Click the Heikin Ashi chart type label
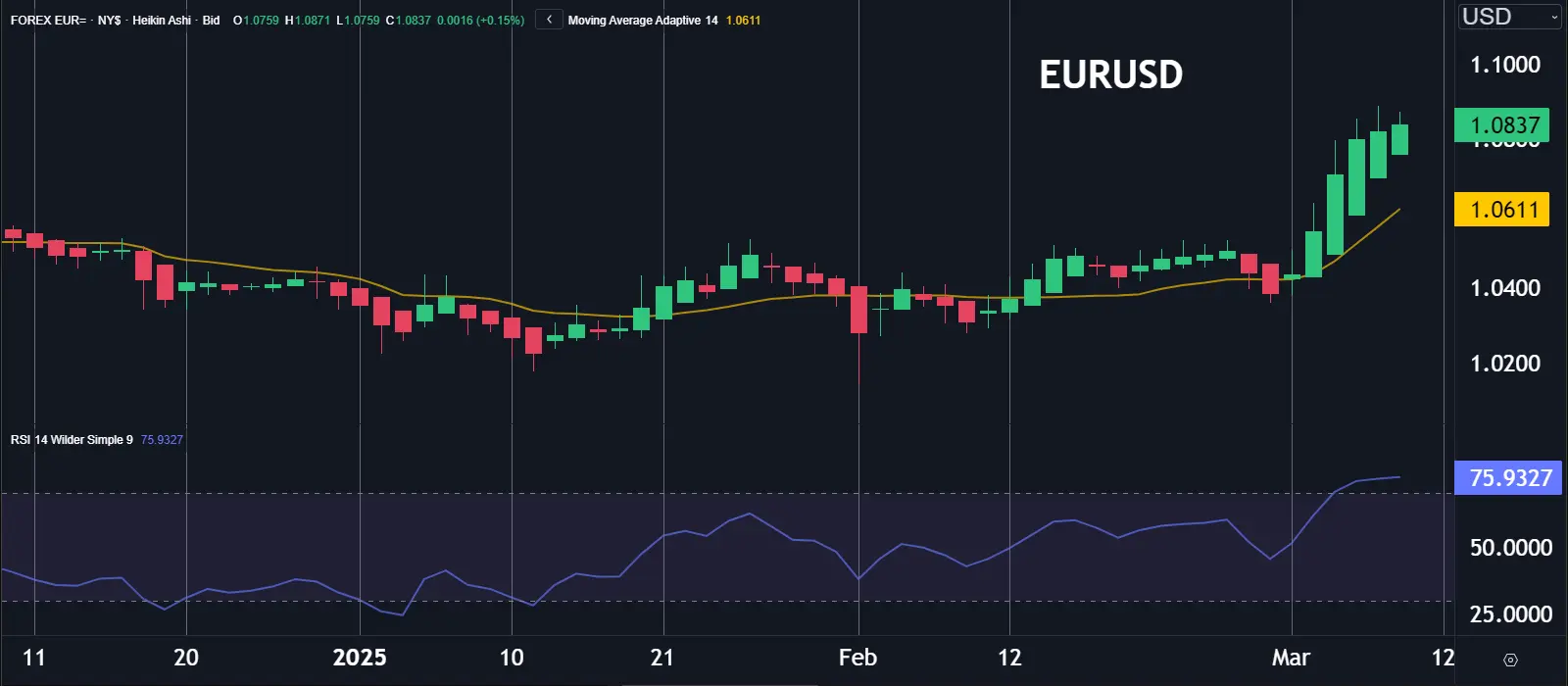This screenshot has width=1568, height=686. [x=162, y=20]
